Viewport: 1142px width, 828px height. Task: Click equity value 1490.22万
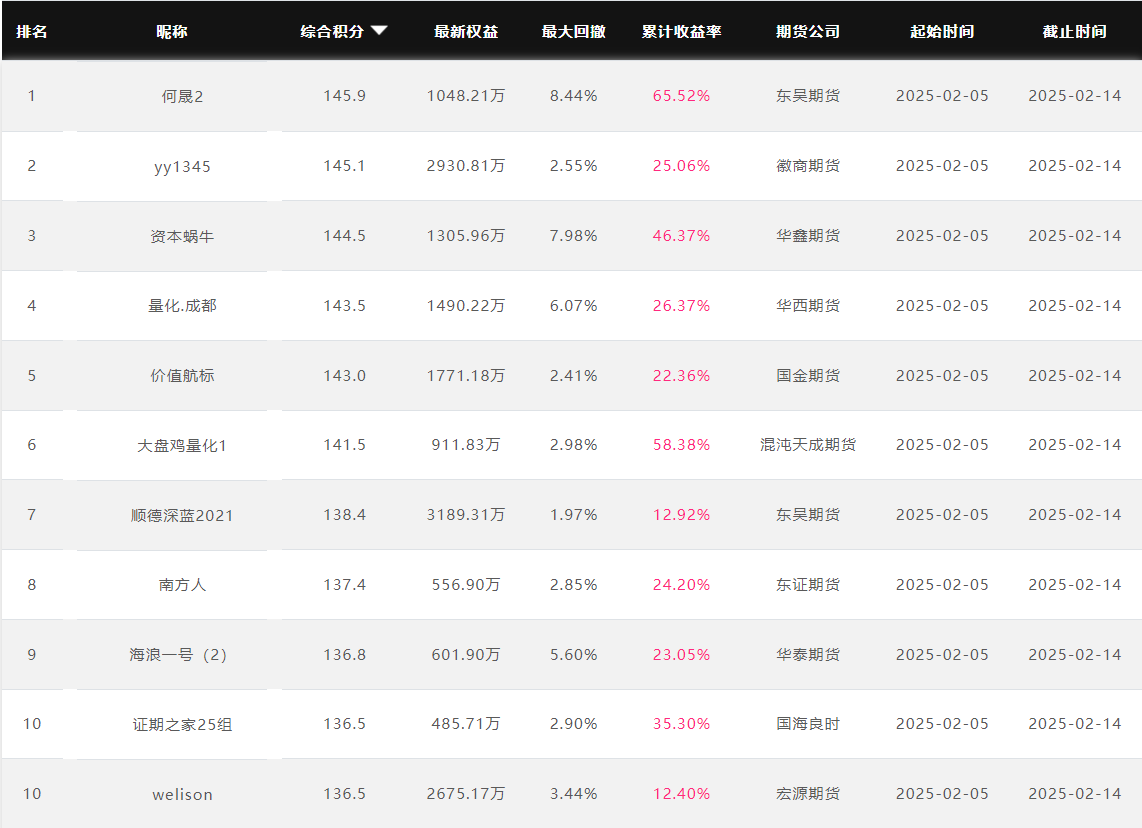point(466,305)
